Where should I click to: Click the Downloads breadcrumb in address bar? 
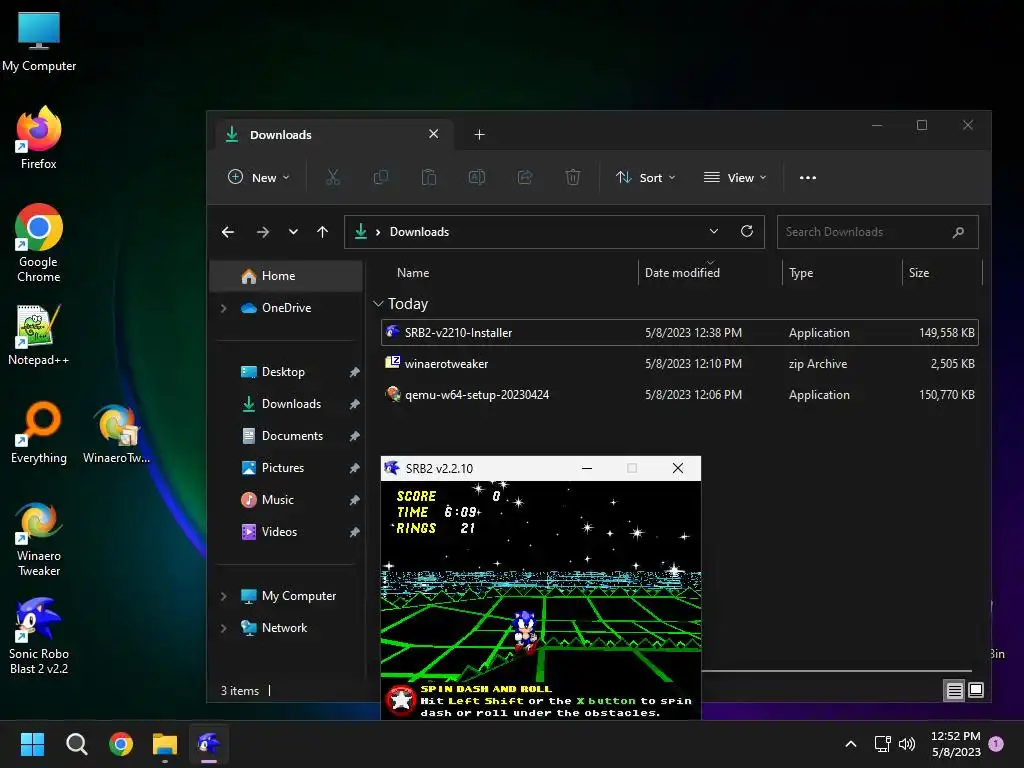point(419,232)
